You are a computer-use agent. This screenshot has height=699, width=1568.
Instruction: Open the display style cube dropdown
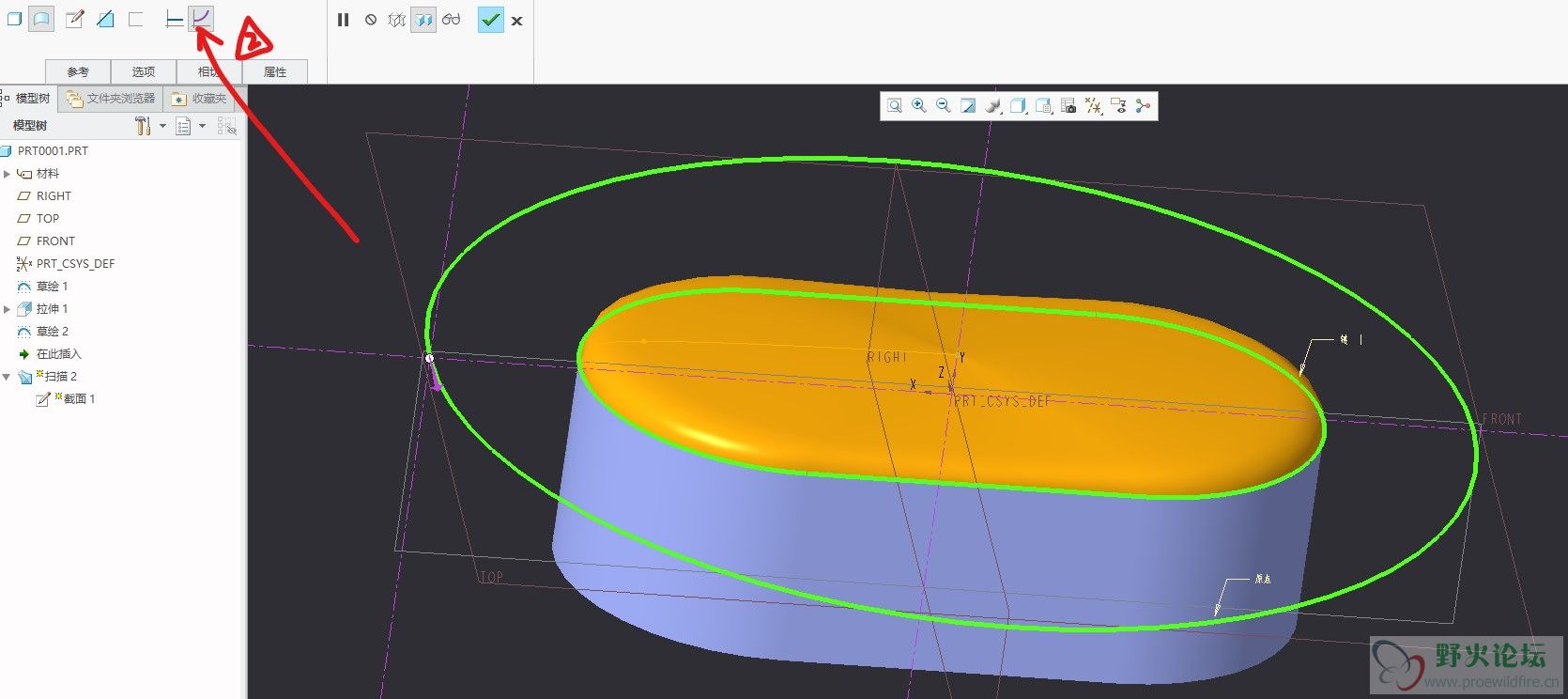point(1019,106)
